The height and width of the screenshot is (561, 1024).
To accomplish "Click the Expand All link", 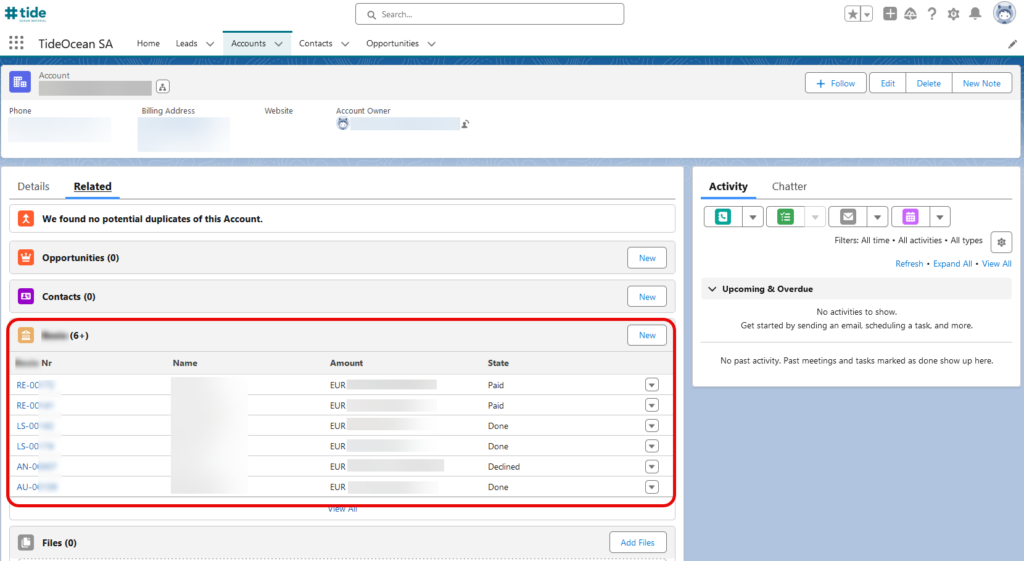I will tap(952, 264).
